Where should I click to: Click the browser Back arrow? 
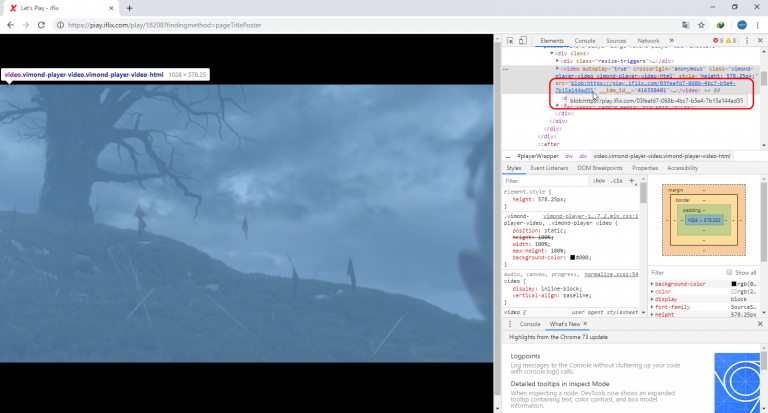pyautogui.click(x=10, y=25)
